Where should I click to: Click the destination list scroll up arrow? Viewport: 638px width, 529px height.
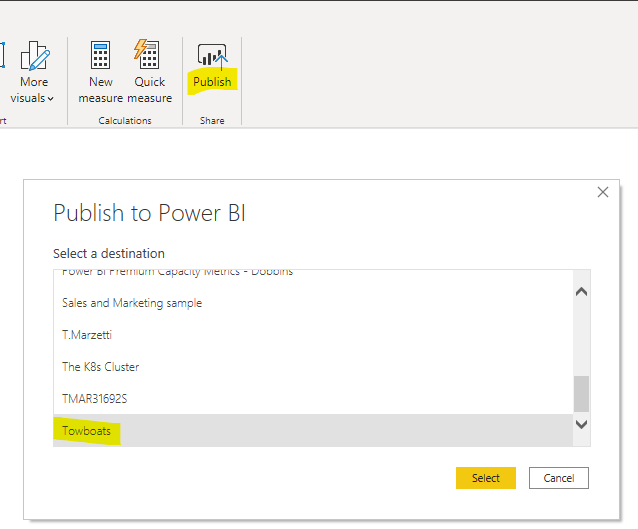point(581,292)
